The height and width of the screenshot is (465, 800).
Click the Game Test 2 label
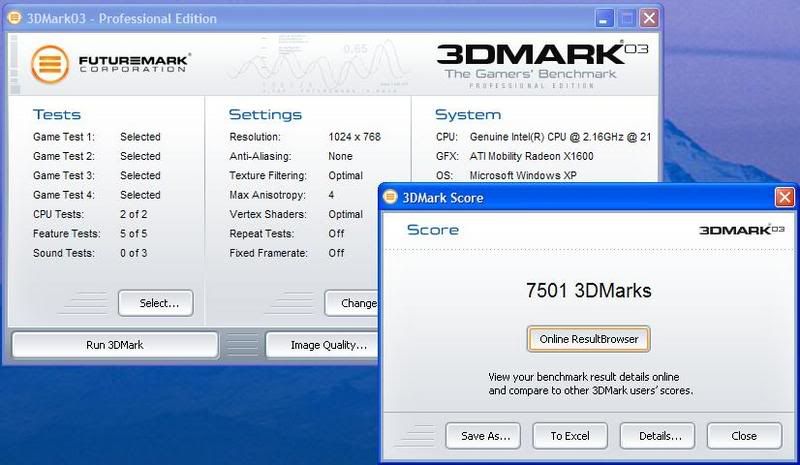tap(64, 156)
